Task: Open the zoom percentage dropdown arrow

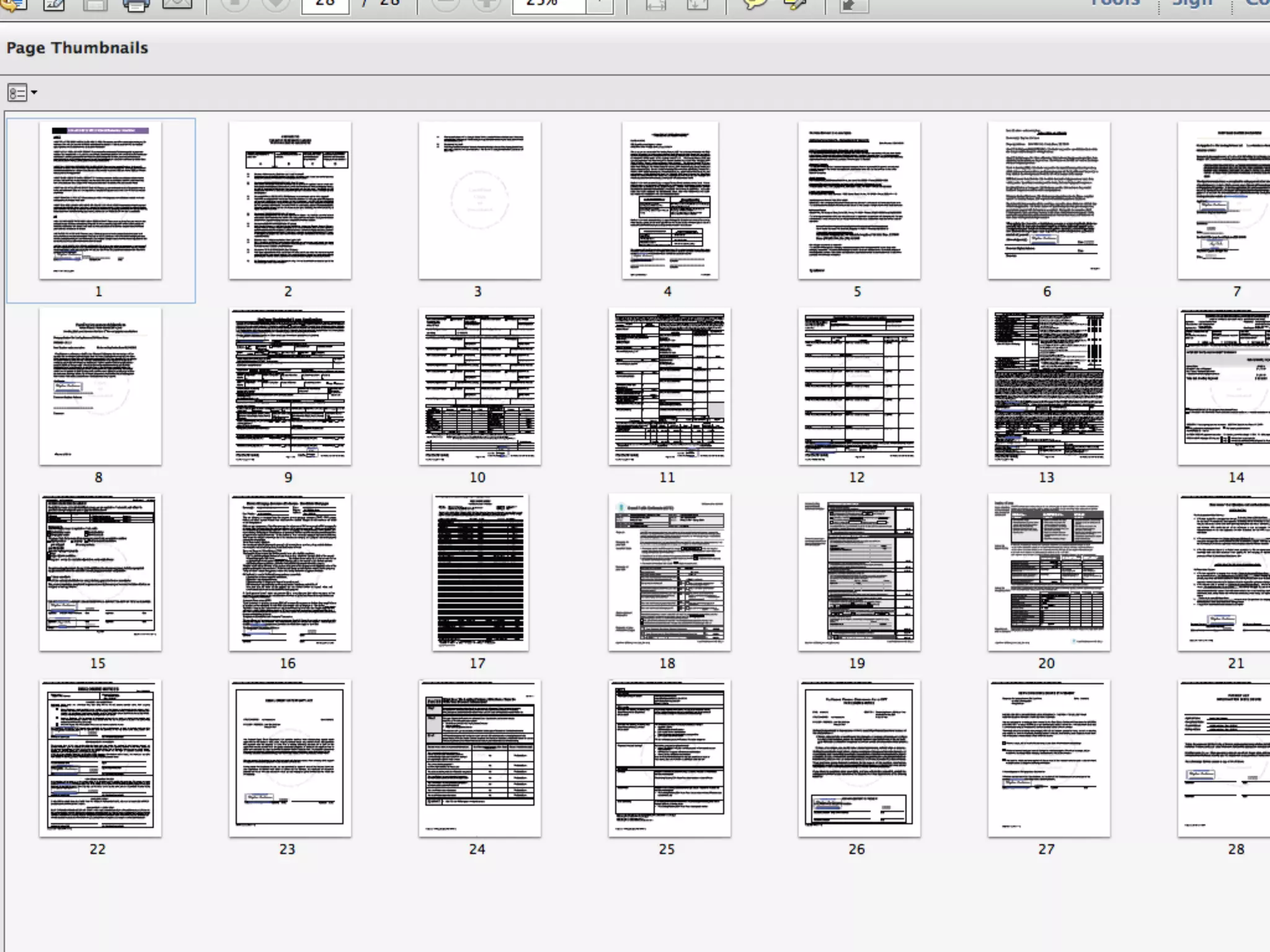Action: (600, 5)
